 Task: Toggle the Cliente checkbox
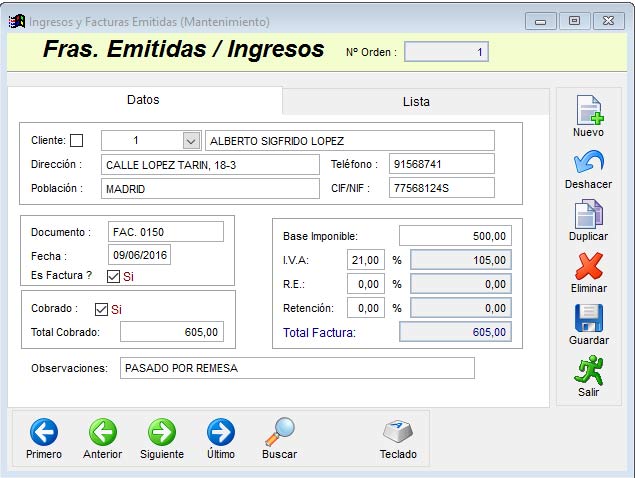pyautogui.click(x=77, y=141)
